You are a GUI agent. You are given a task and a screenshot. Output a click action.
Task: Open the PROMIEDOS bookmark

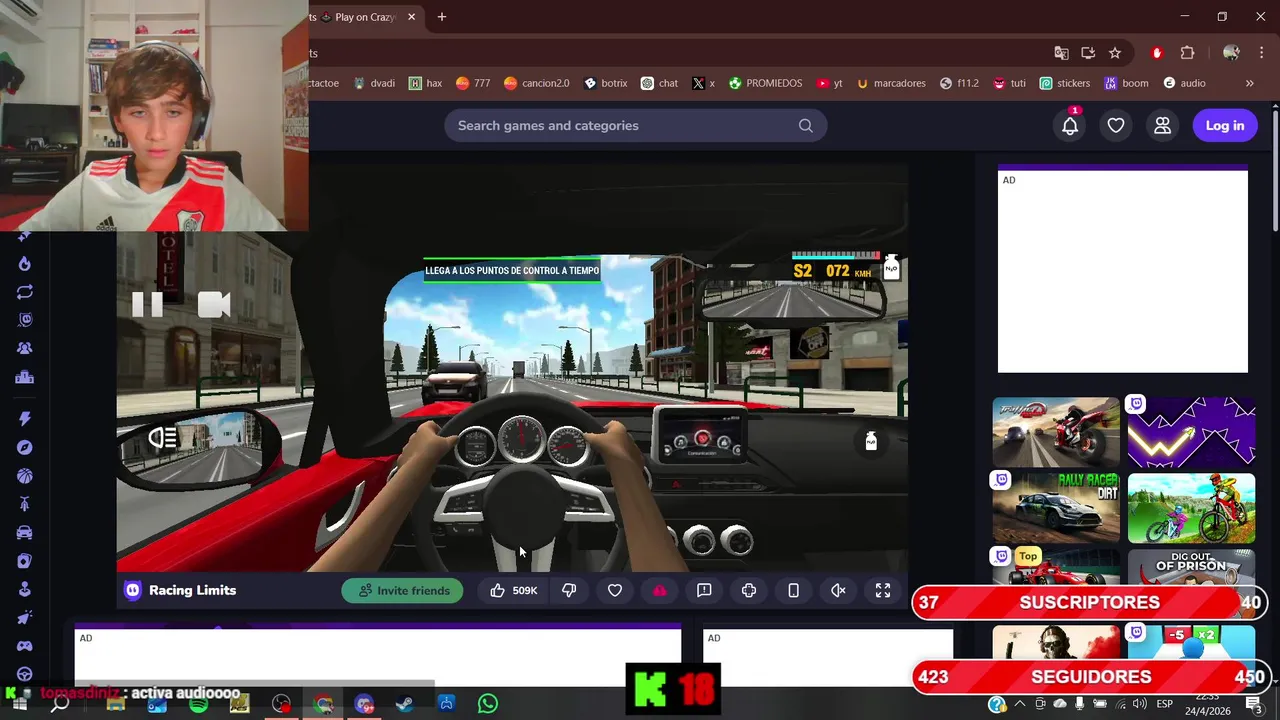point(765,83)
